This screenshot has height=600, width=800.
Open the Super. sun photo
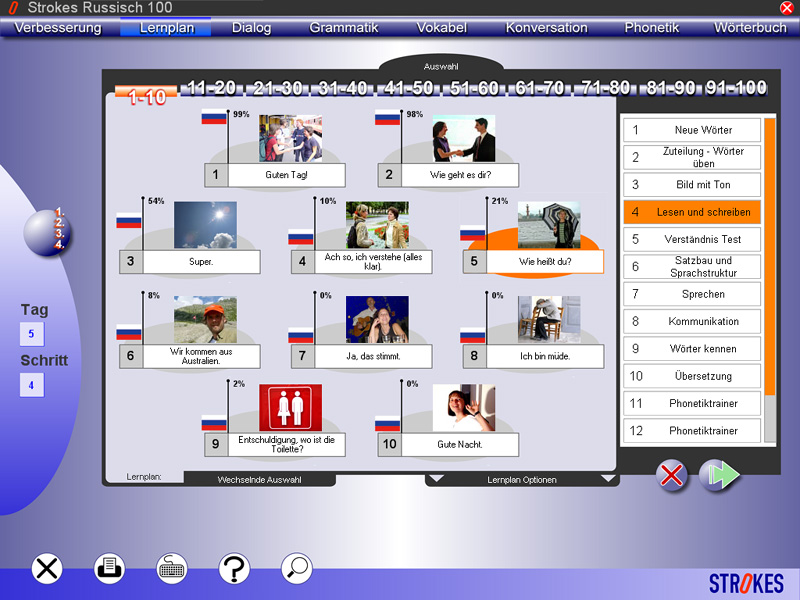205,225
